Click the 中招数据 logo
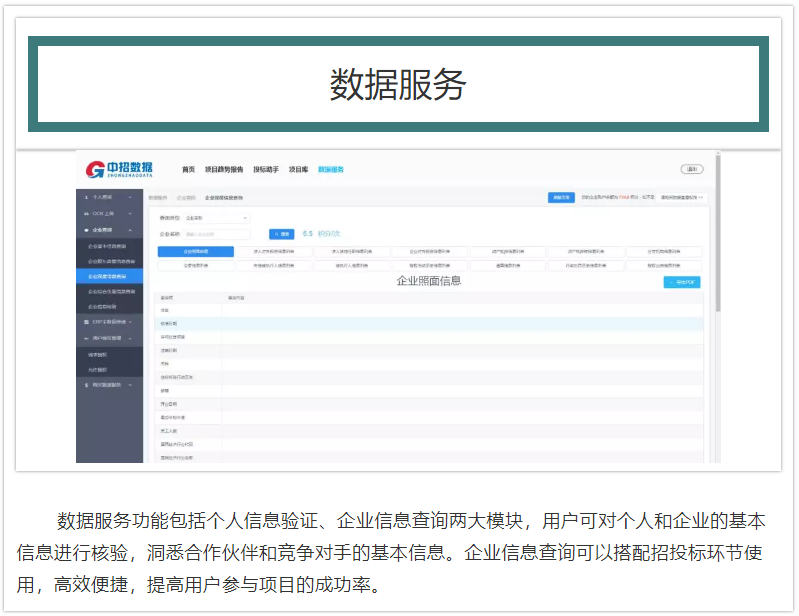The width and height of the screenshot is (799, 616). pos(120,169)
